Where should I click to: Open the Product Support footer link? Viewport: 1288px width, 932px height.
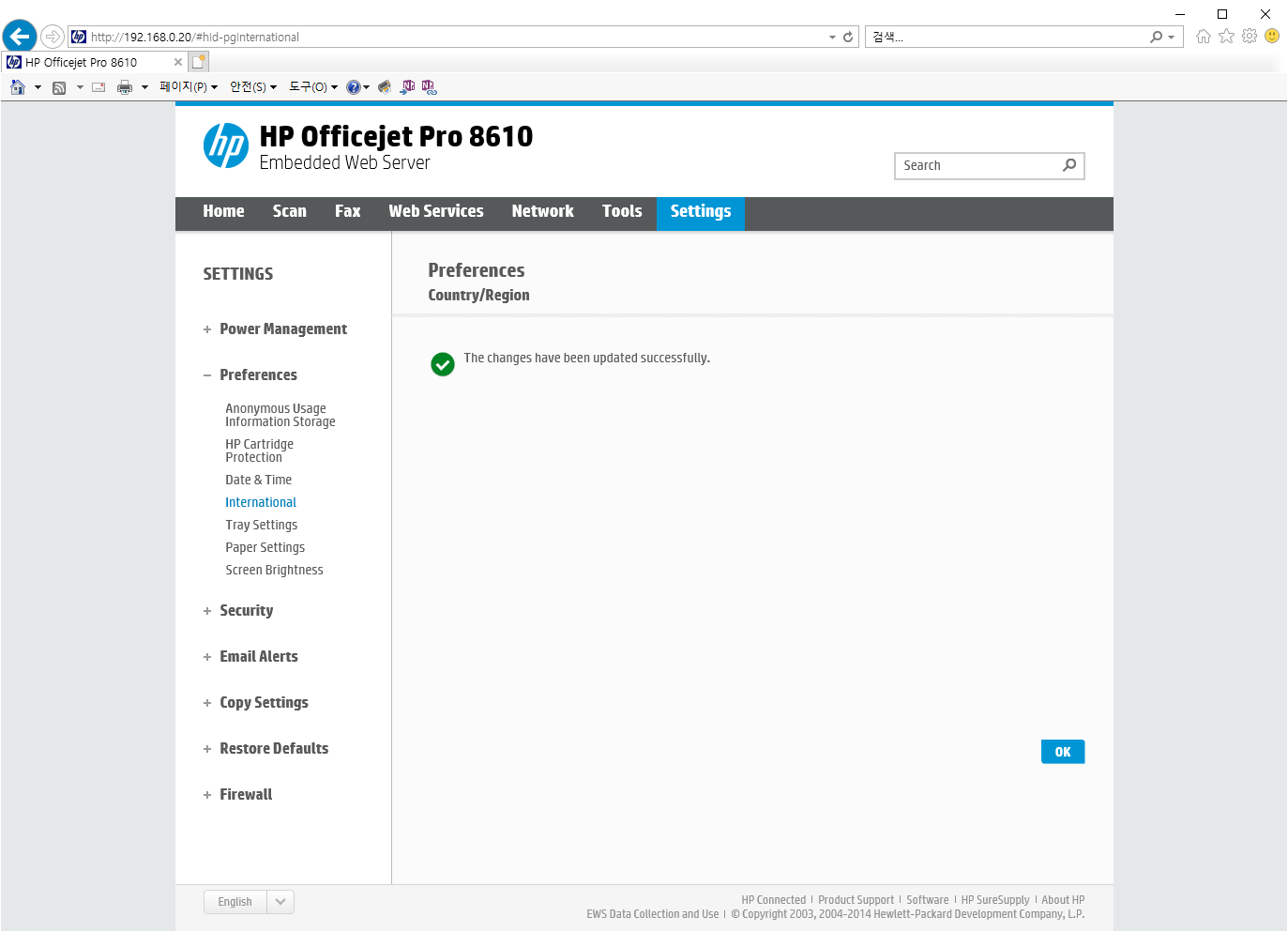856,900
